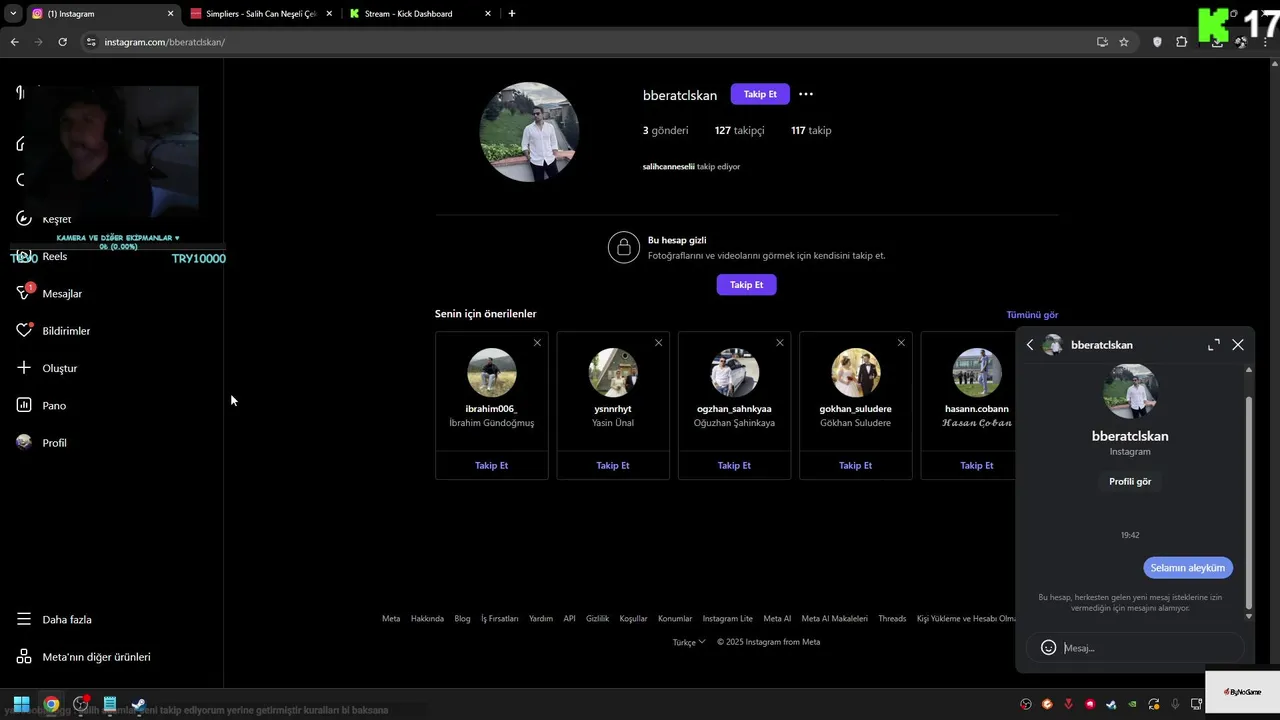This screenshot has width=1280, height=720.
Task: Click Takip Et under private account notice
Action: coord(746,285)
